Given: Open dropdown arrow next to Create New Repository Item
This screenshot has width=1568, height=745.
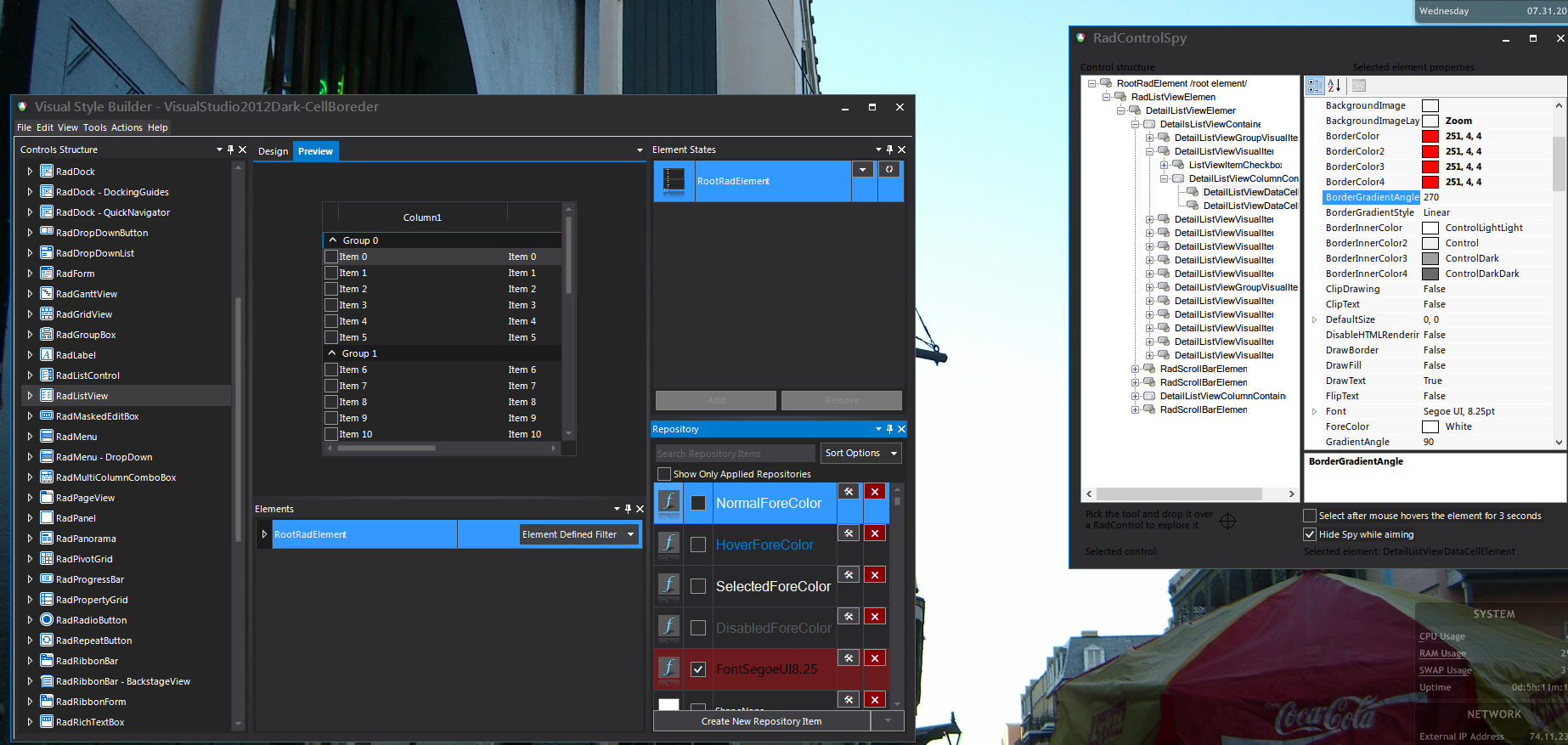Looking at the screenshot, I should coord(888,721).
